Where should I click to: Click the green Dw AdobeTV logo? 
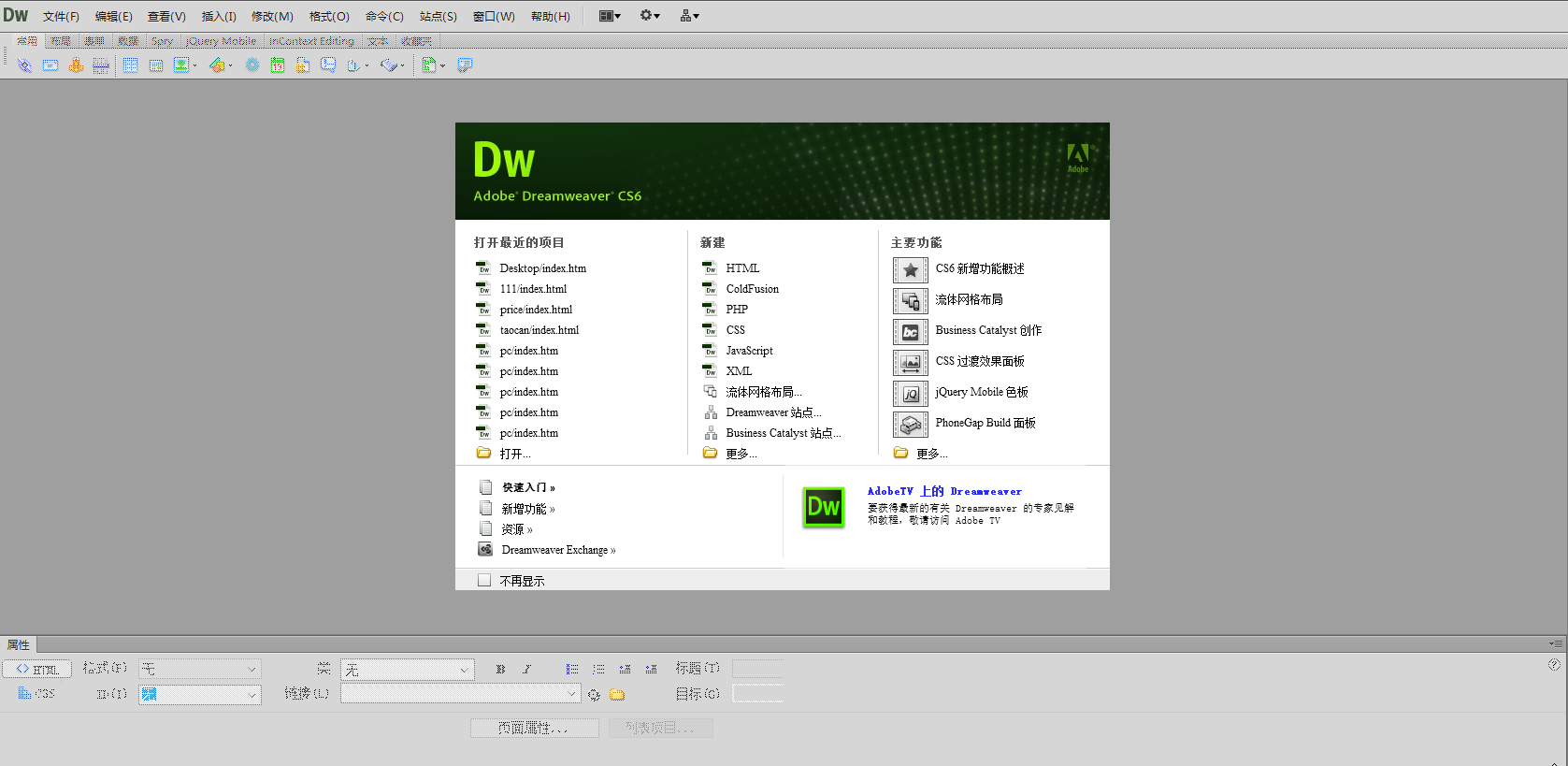[824, 507]
